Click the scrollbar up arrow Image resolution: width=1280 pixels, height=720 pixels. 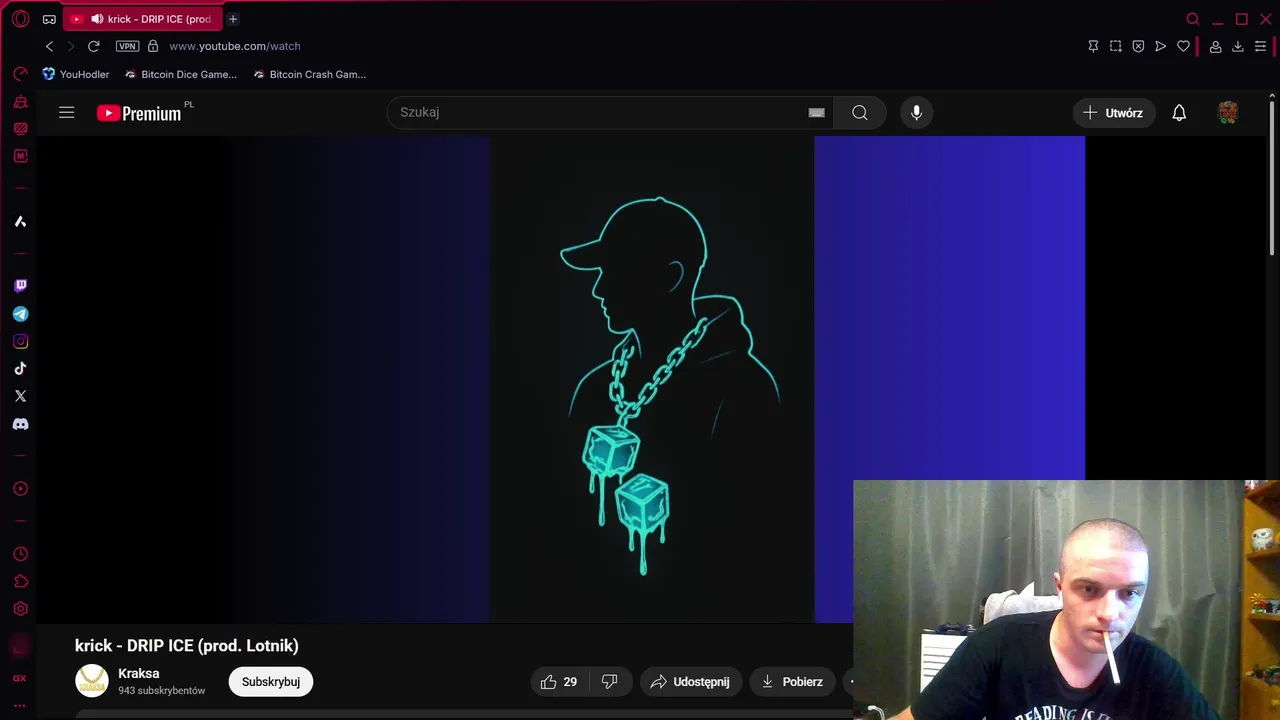[1272, 96]
